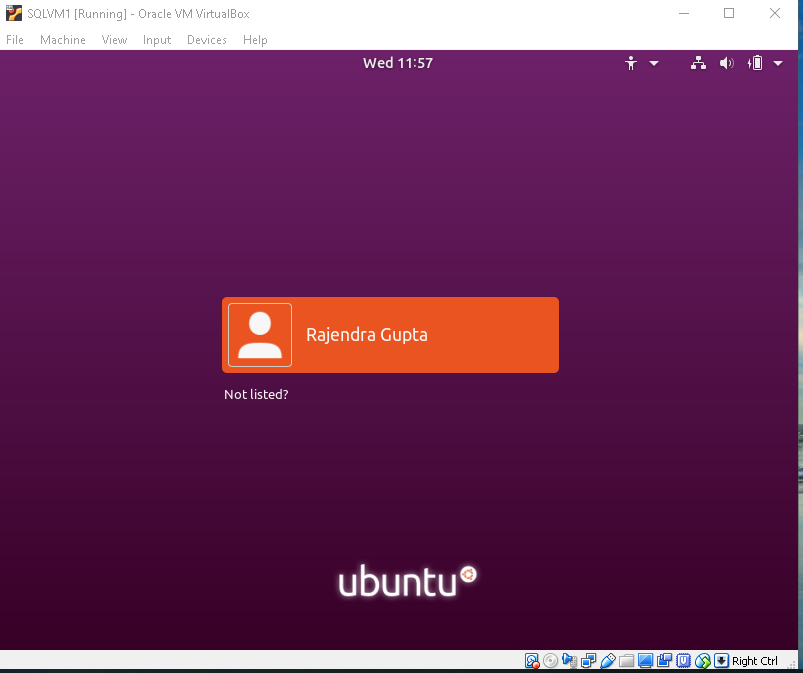The height and width of the screenshot is (673, 803).
Task: Click the hard disk activity indicator
Action: [x=533, y=661]
